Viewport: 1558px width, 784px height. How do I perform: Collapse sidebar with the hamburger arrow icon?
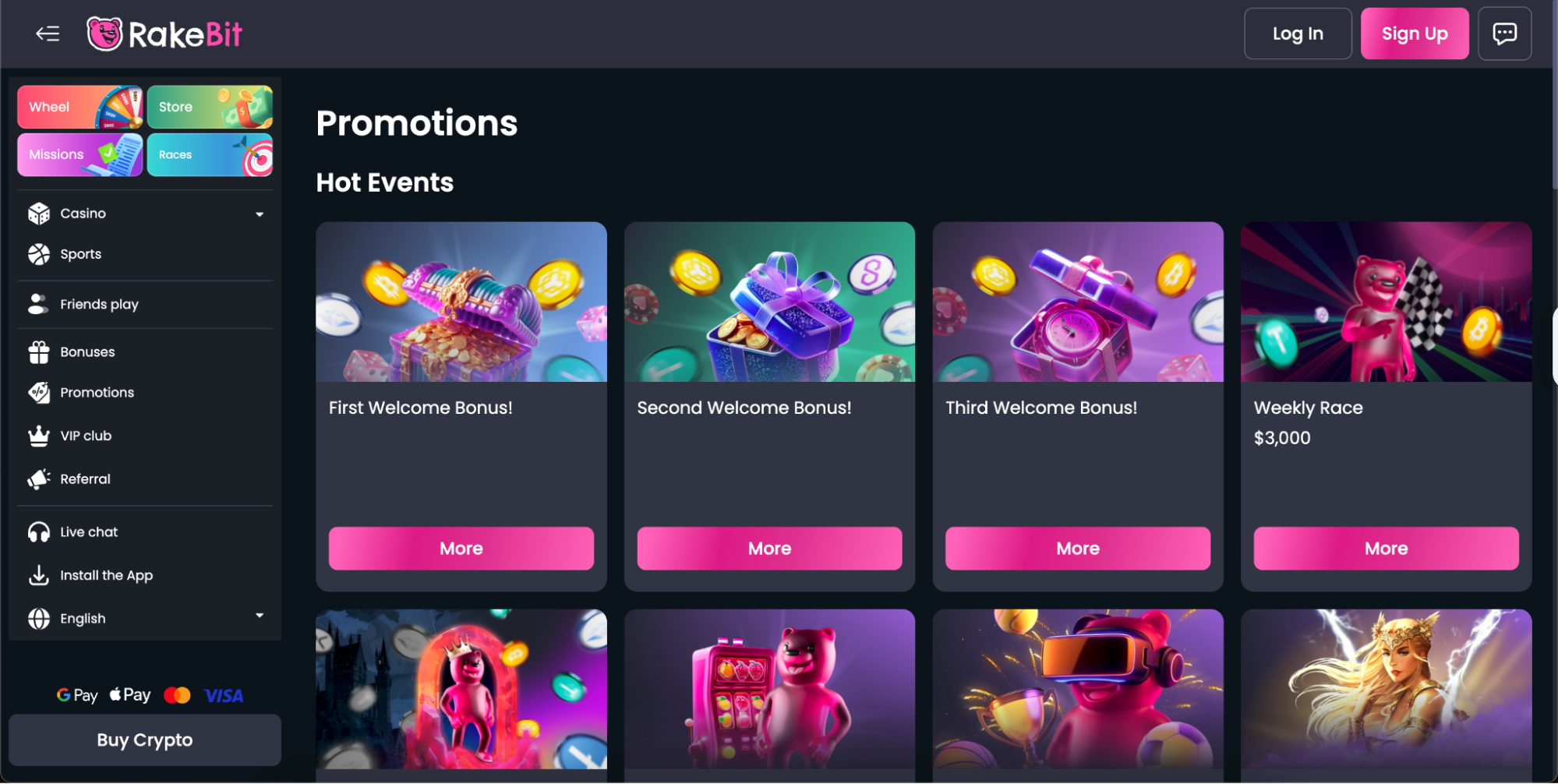[x=48, y=34]
